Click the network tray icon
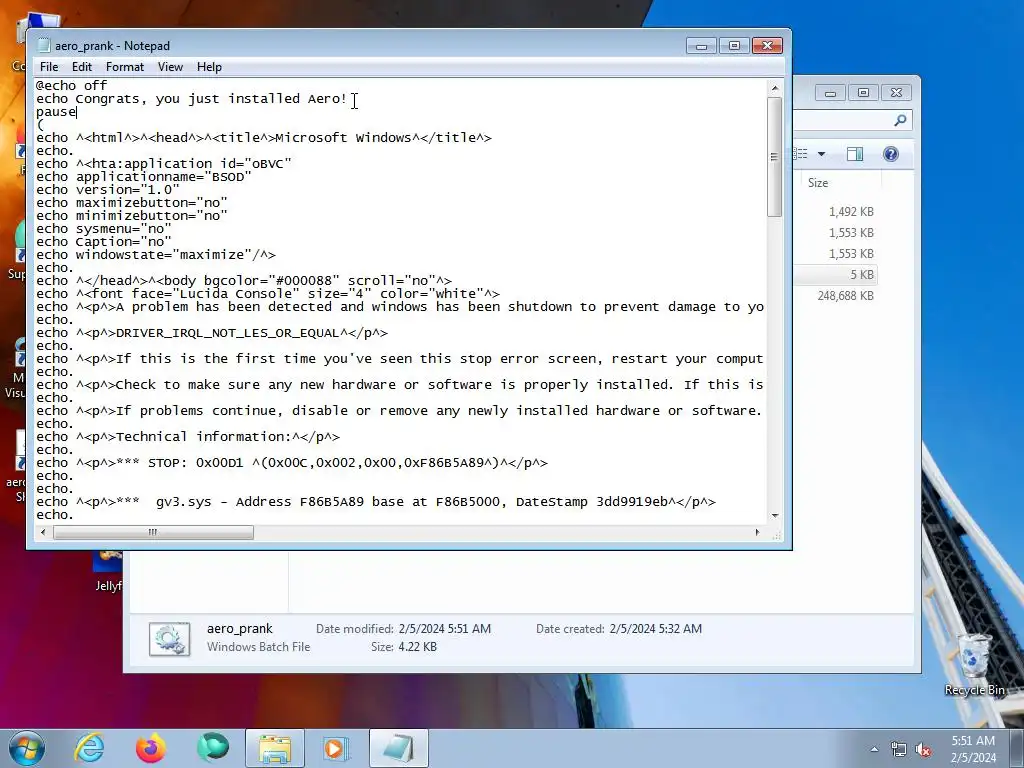 (899, 749)
